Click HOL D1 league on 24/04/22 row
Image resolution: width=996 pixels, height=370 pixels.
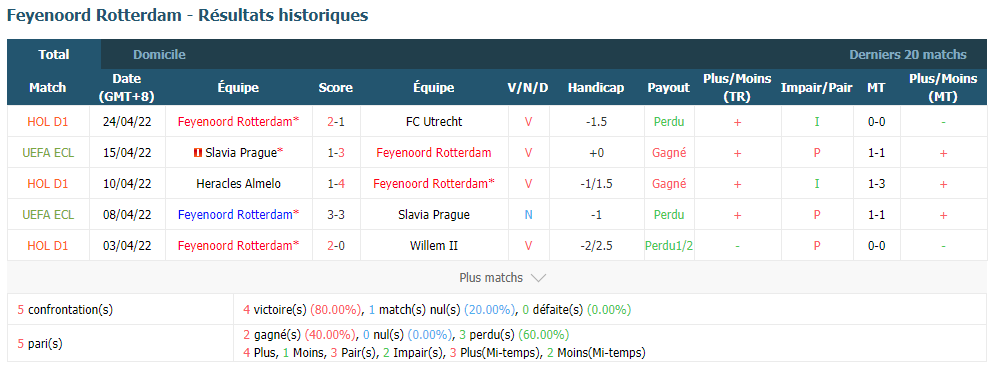[x=48, y=121]
